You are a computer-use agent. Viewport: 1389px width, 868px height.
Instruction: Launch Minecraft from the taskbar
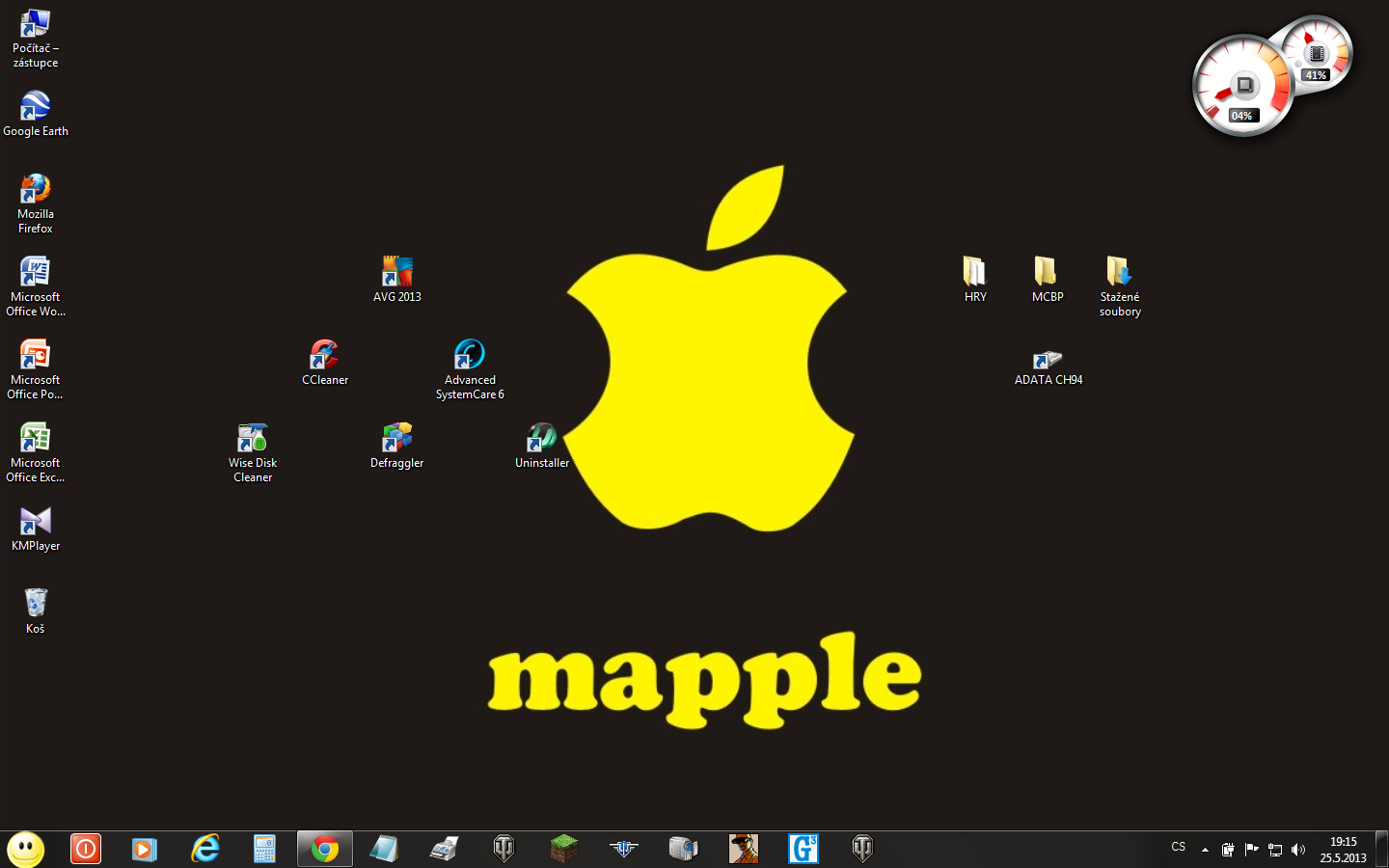pos(564,849)
